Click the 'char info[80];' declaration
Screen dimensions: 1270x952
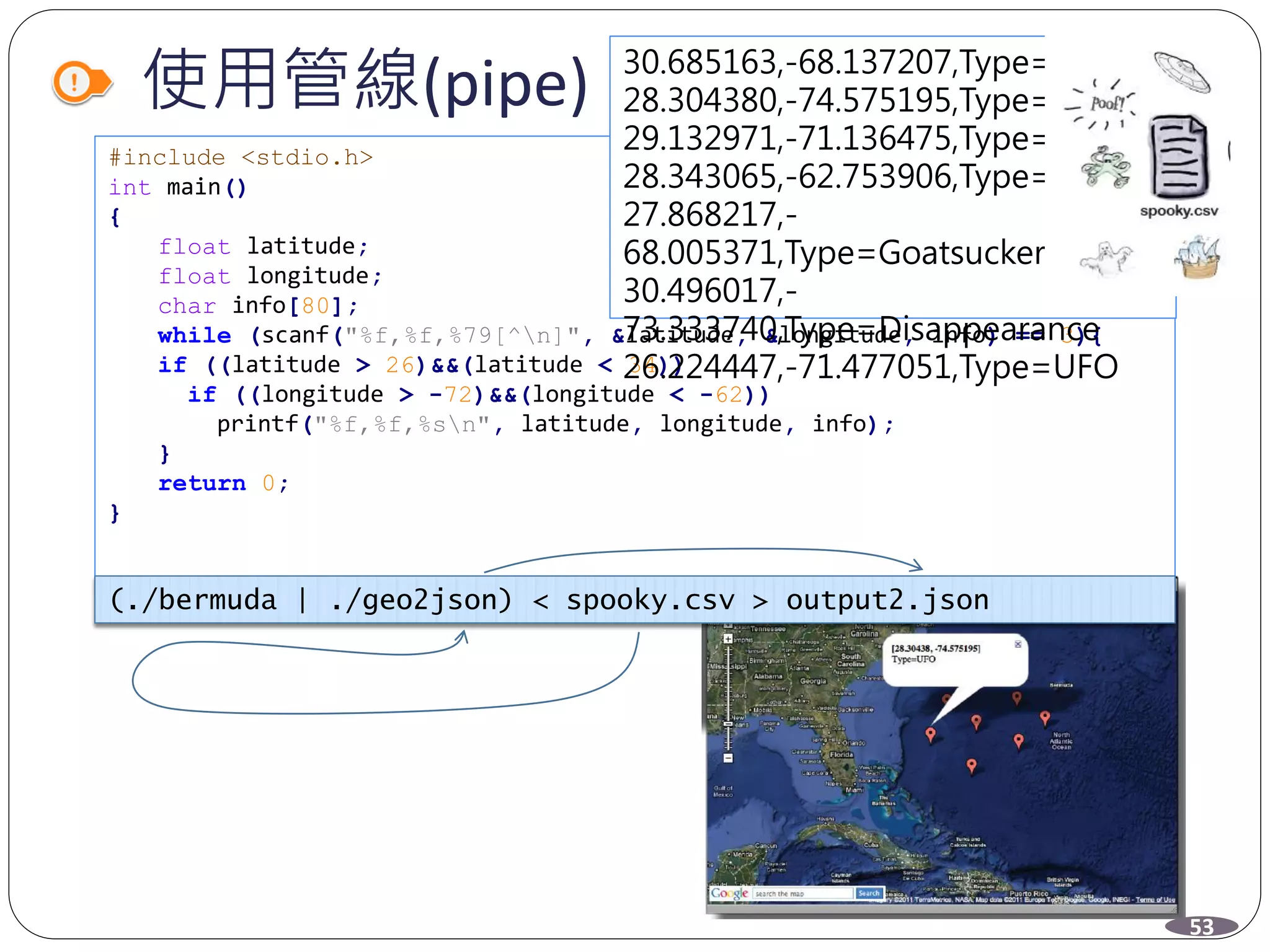tap(258, 306)
